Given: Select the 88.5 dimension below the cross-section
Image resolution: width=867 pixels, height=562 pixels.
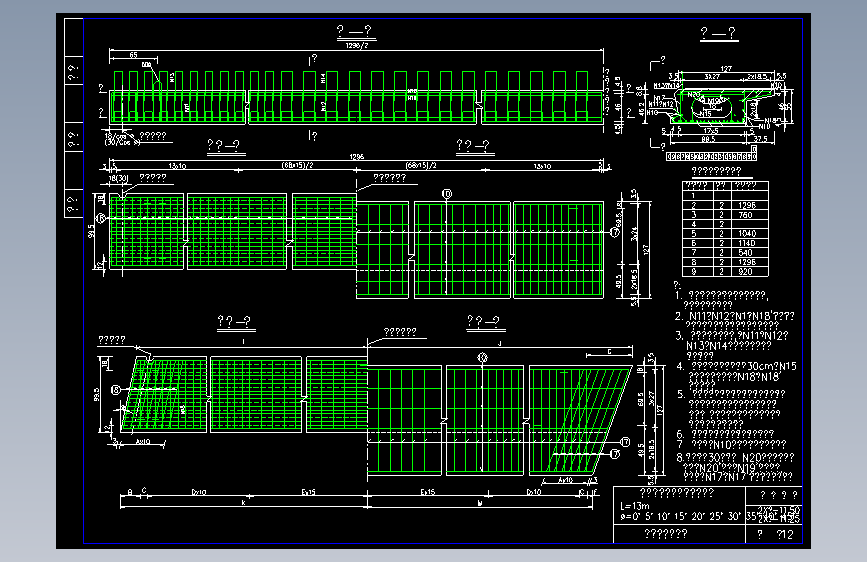Looking at the screenshot, I should click(708, 139).
